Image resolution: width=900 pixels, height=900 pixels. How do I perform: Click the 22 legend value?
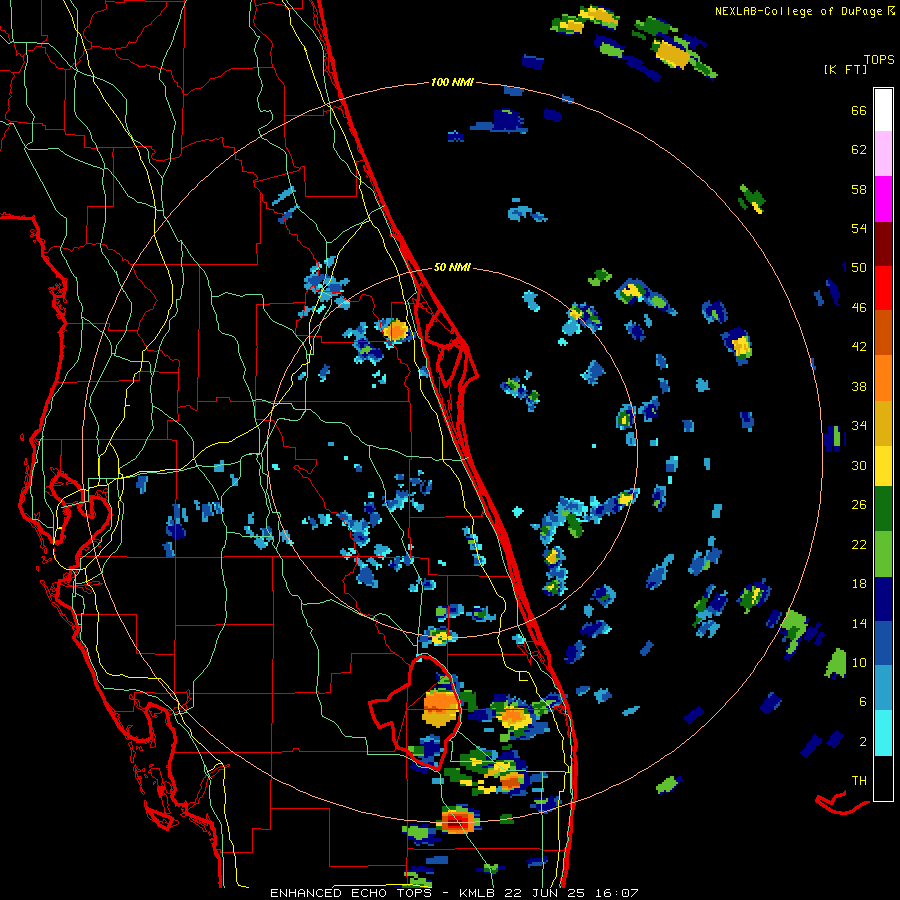click(x=859, y=545)
